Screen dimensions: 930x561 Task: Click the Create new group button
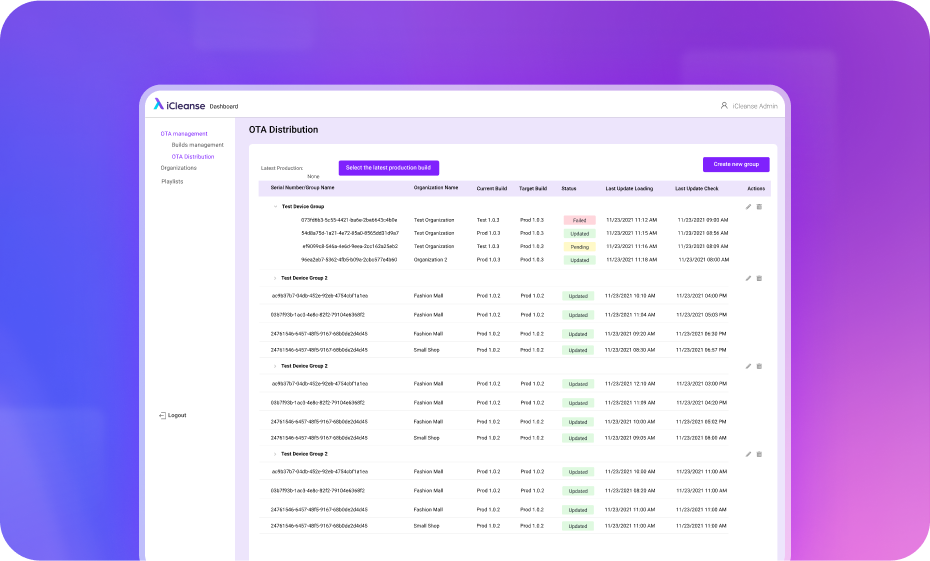click(736, 164)
